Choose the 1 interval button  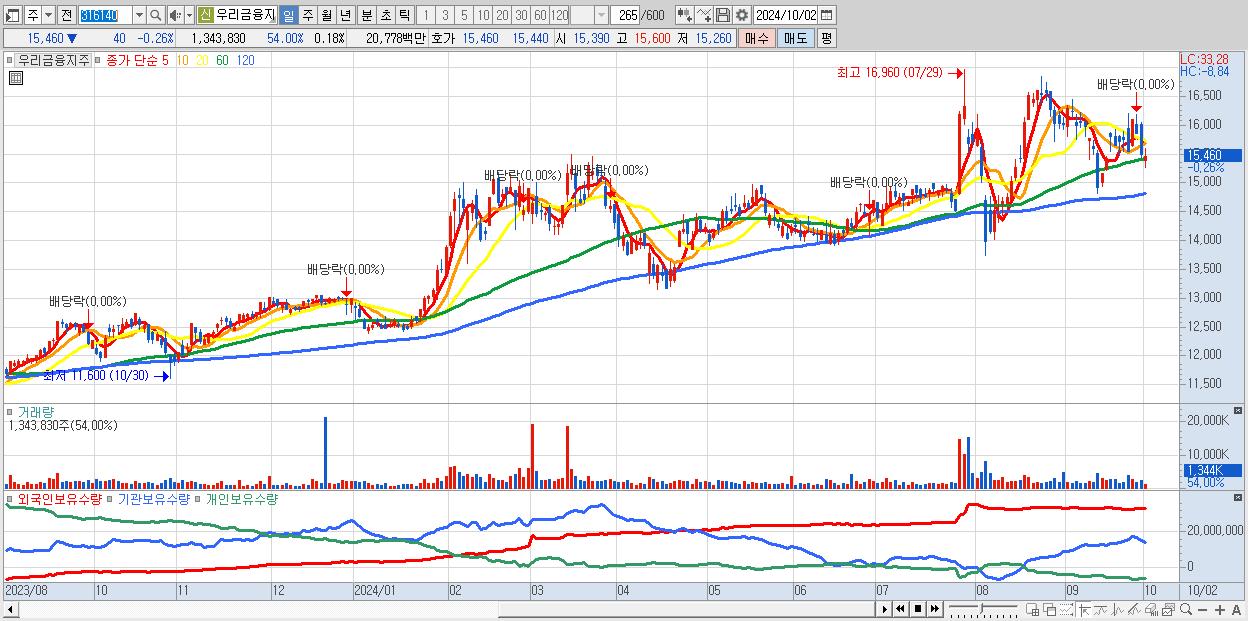(426, 15)
